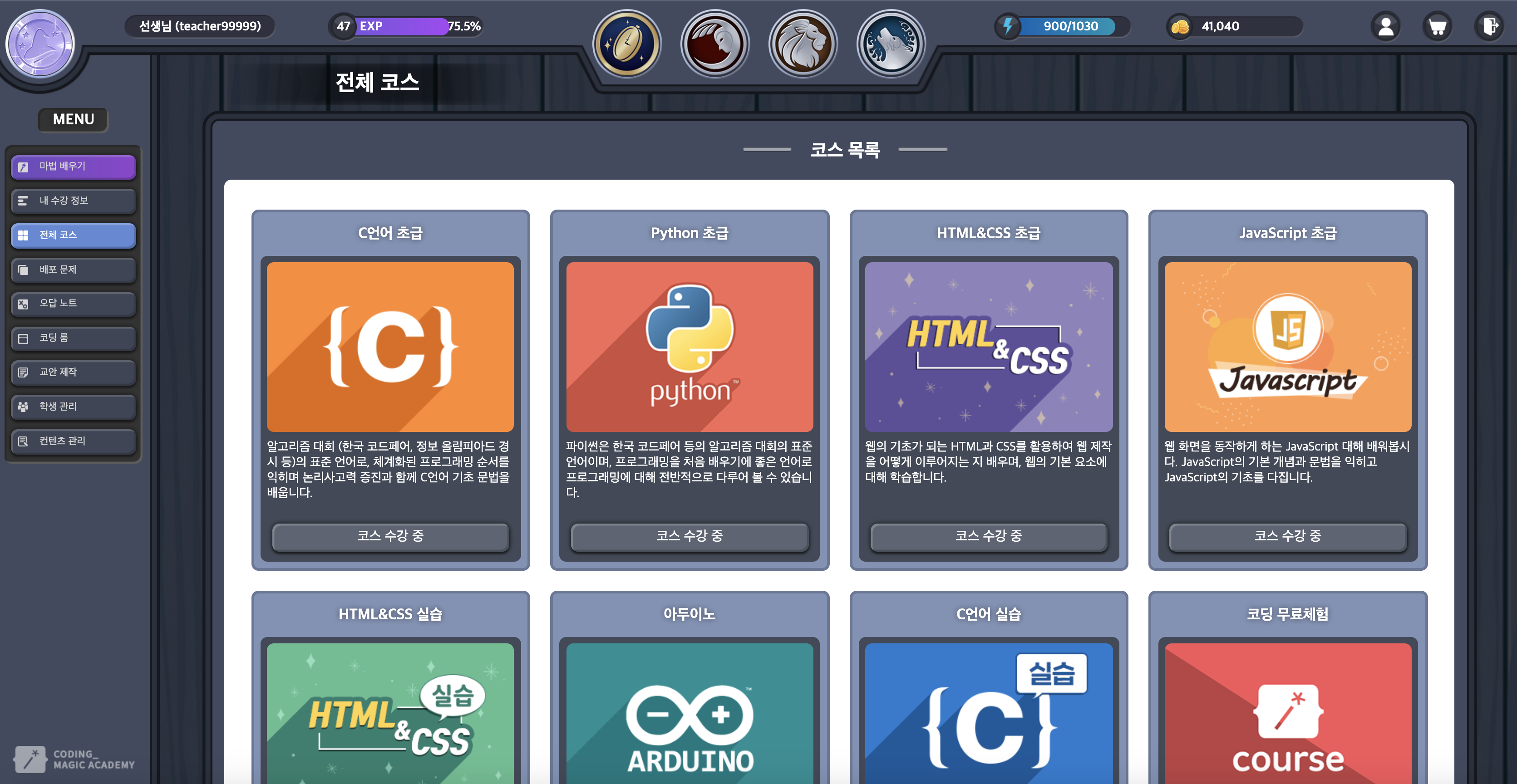Open the 학생 관리 menu item
The height and width of the screenshot is (784, 1517).
(x=73, y=407)
